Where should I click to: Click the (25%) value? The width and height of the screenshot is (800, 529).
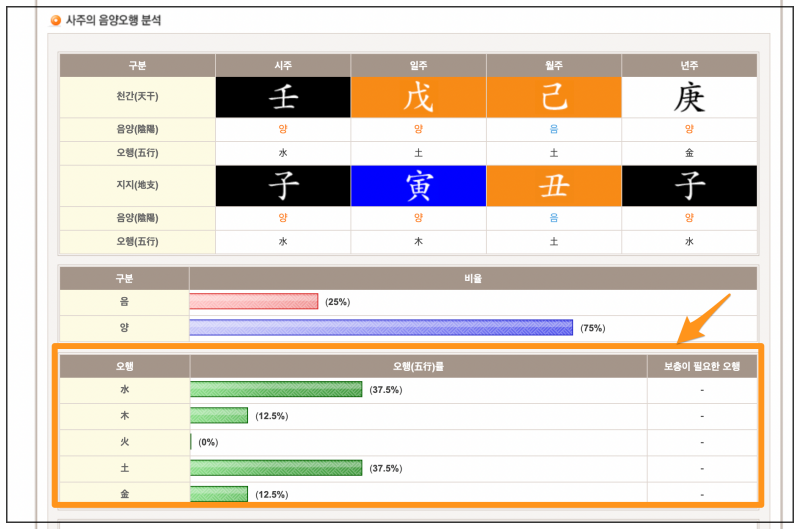pyautogui.click(x=337, y=302)
